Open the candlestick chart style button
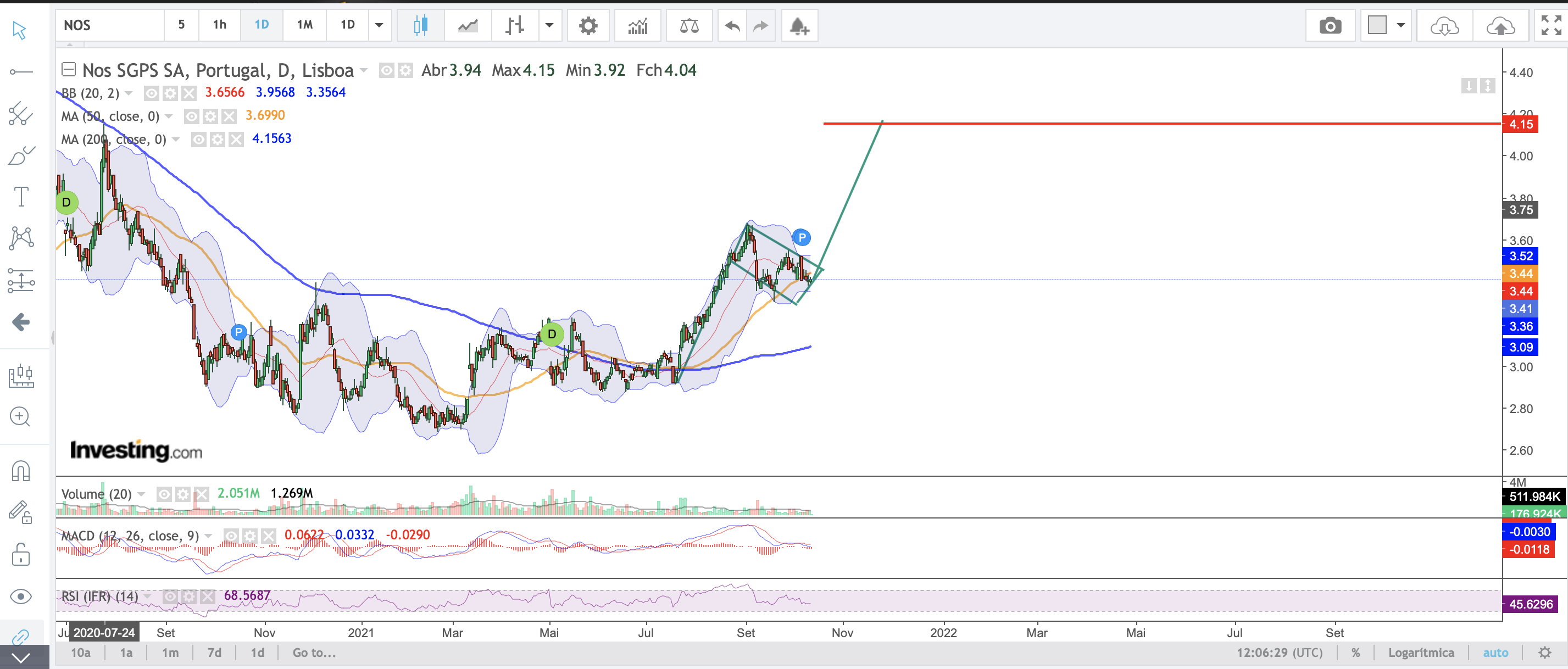 pos(420,25)
